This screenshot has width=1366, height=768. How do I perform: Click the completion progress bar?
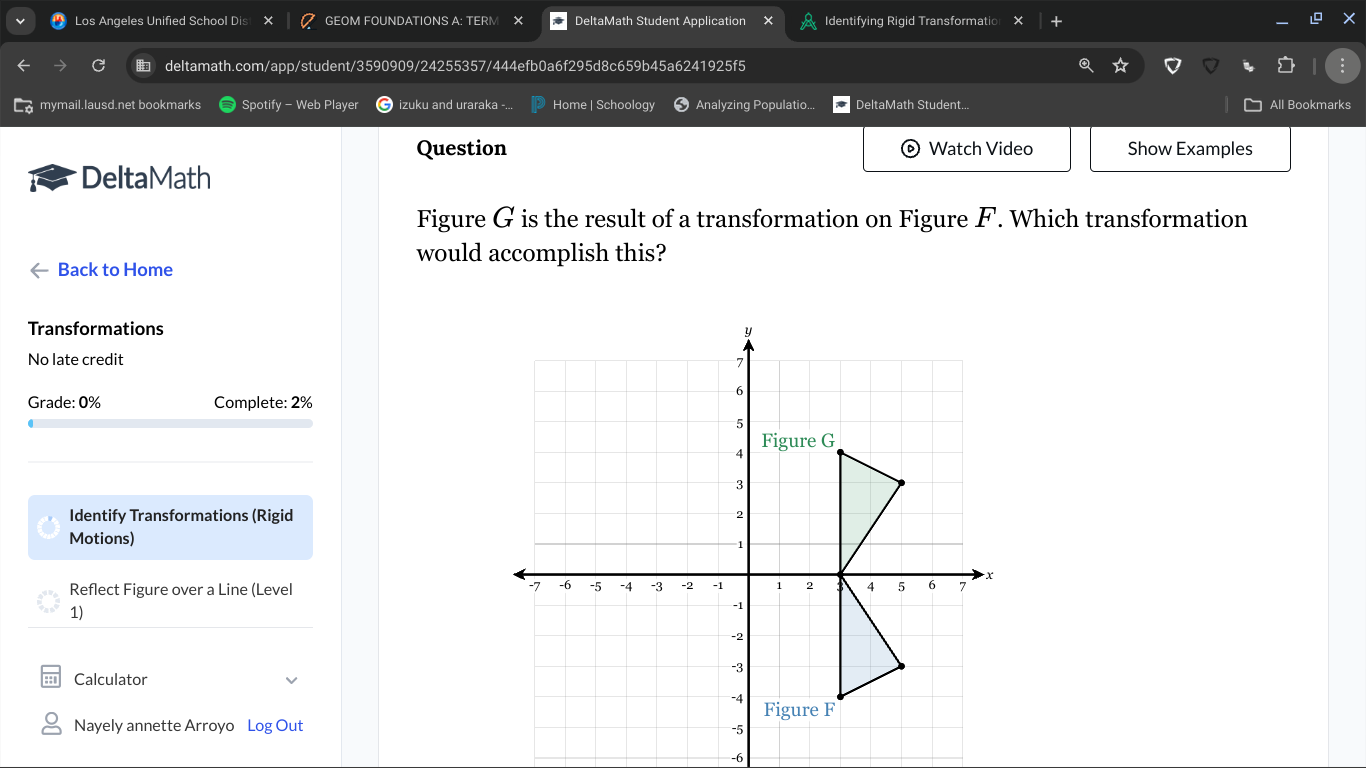pyautogui.click(x=170, y=423)
